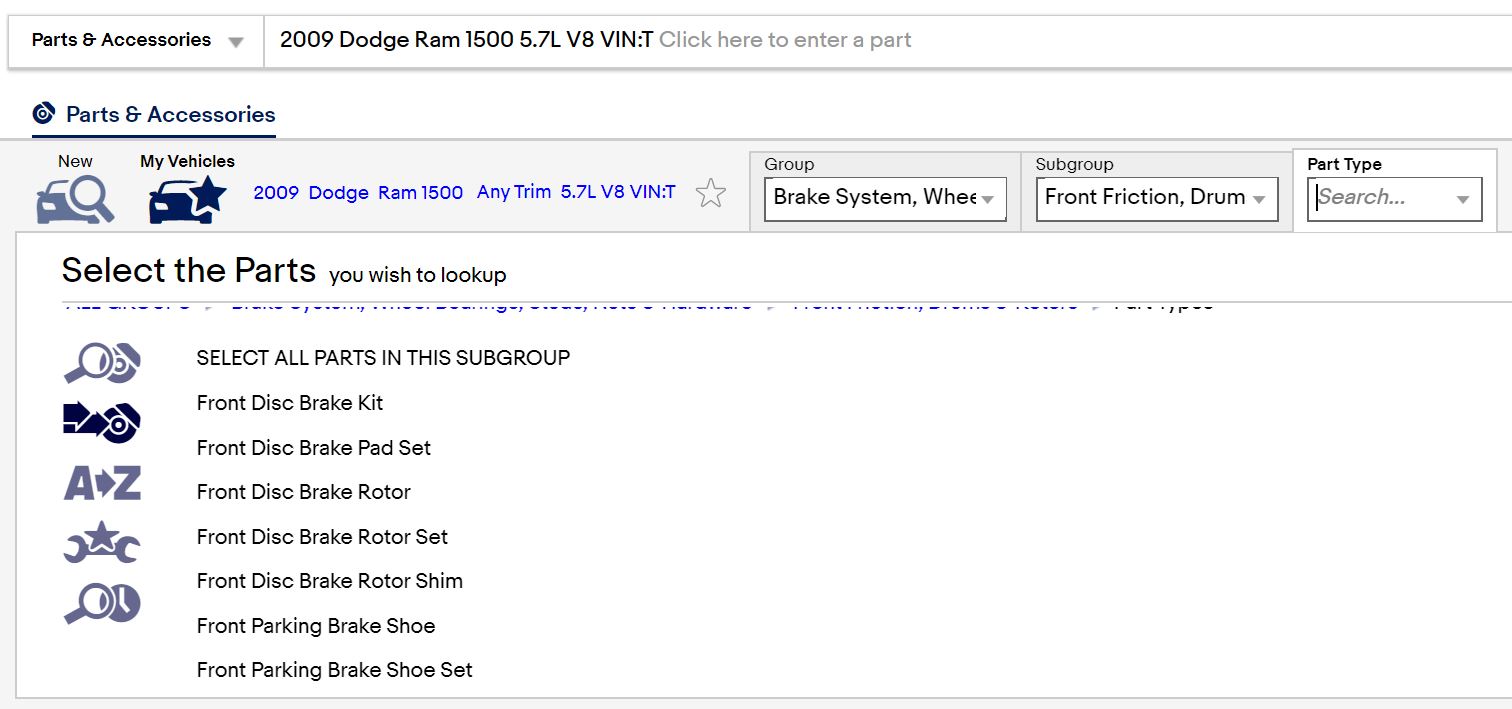Click the 2009 year link

[x=276, y=192]
